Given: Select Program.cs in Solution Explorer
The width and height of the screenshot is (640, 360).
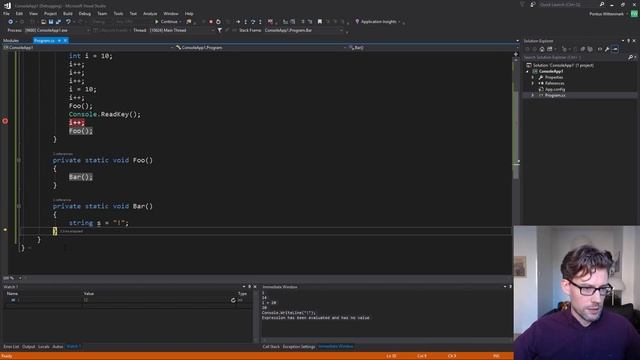Looking at the screenshot, I should pyautogui.click(x=555, y=96).
